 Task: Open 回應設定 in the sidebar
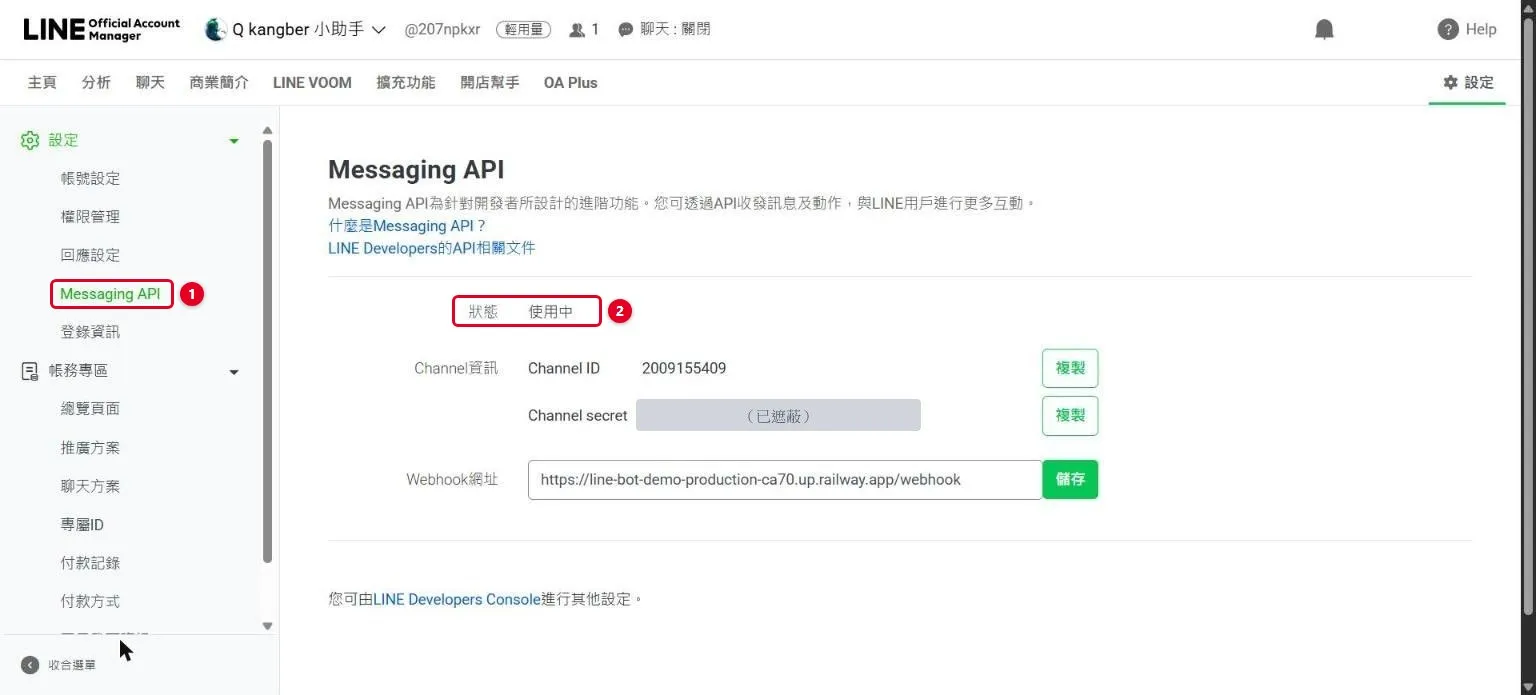point(90,255)
